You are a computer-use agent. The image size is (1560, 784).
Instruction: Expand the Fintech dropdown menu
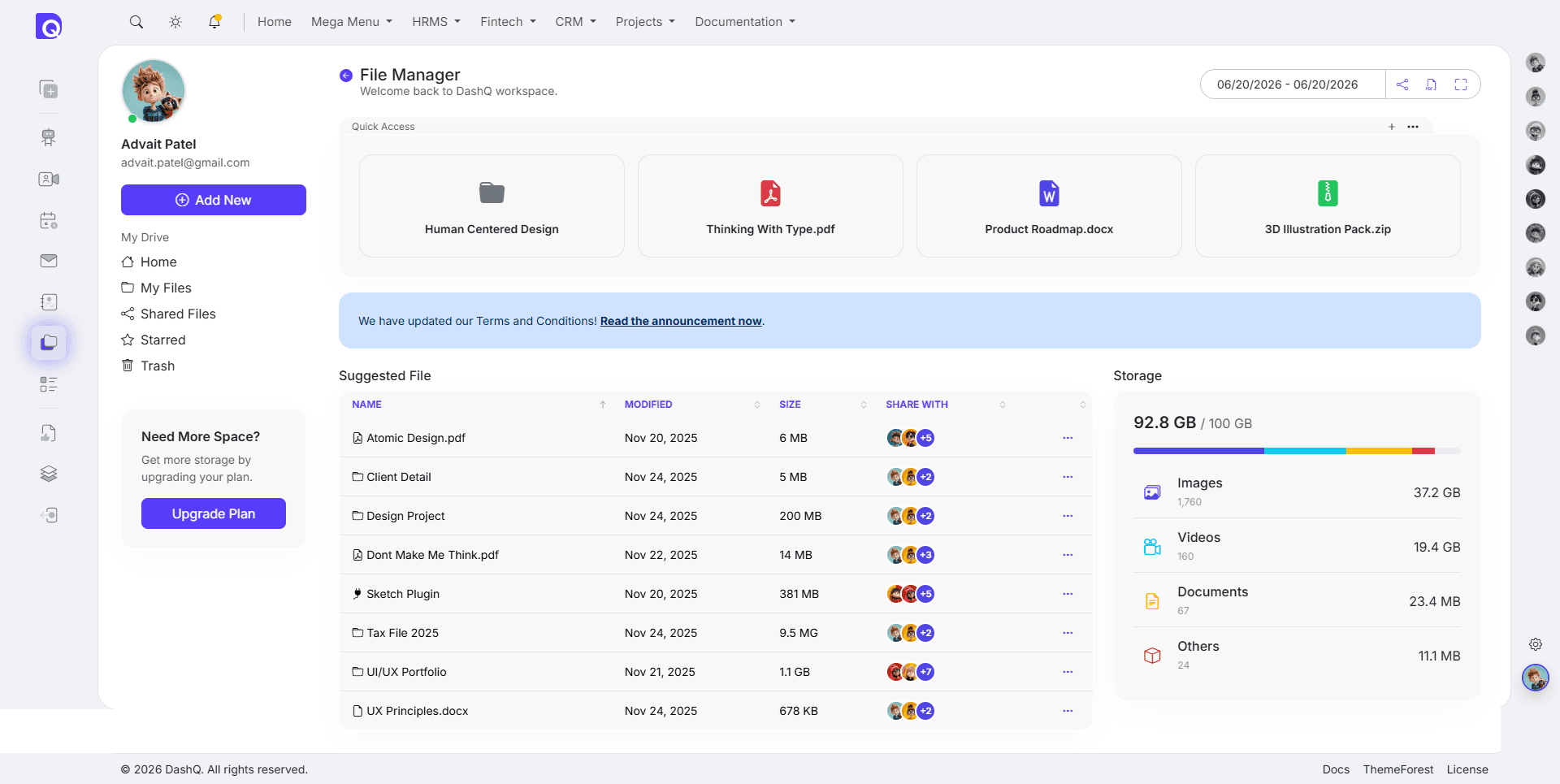[x=508, y=22]
